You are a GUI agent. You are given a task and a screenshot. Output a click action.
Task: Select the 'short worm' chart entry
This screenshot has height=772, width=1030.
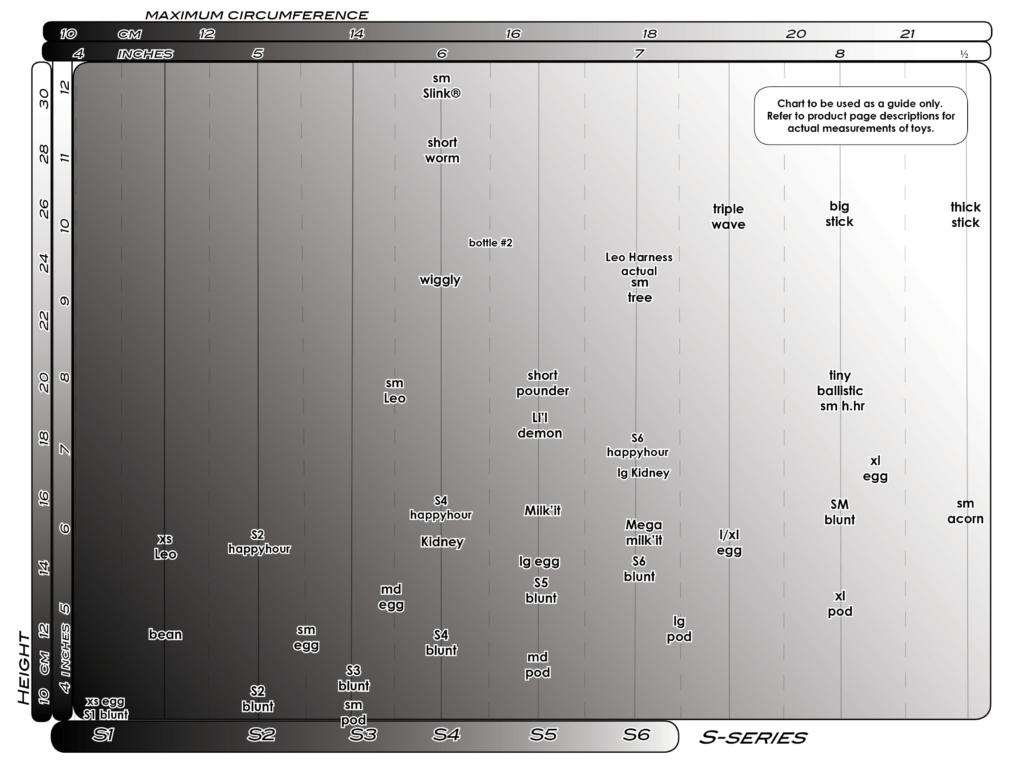coord(442,150)
